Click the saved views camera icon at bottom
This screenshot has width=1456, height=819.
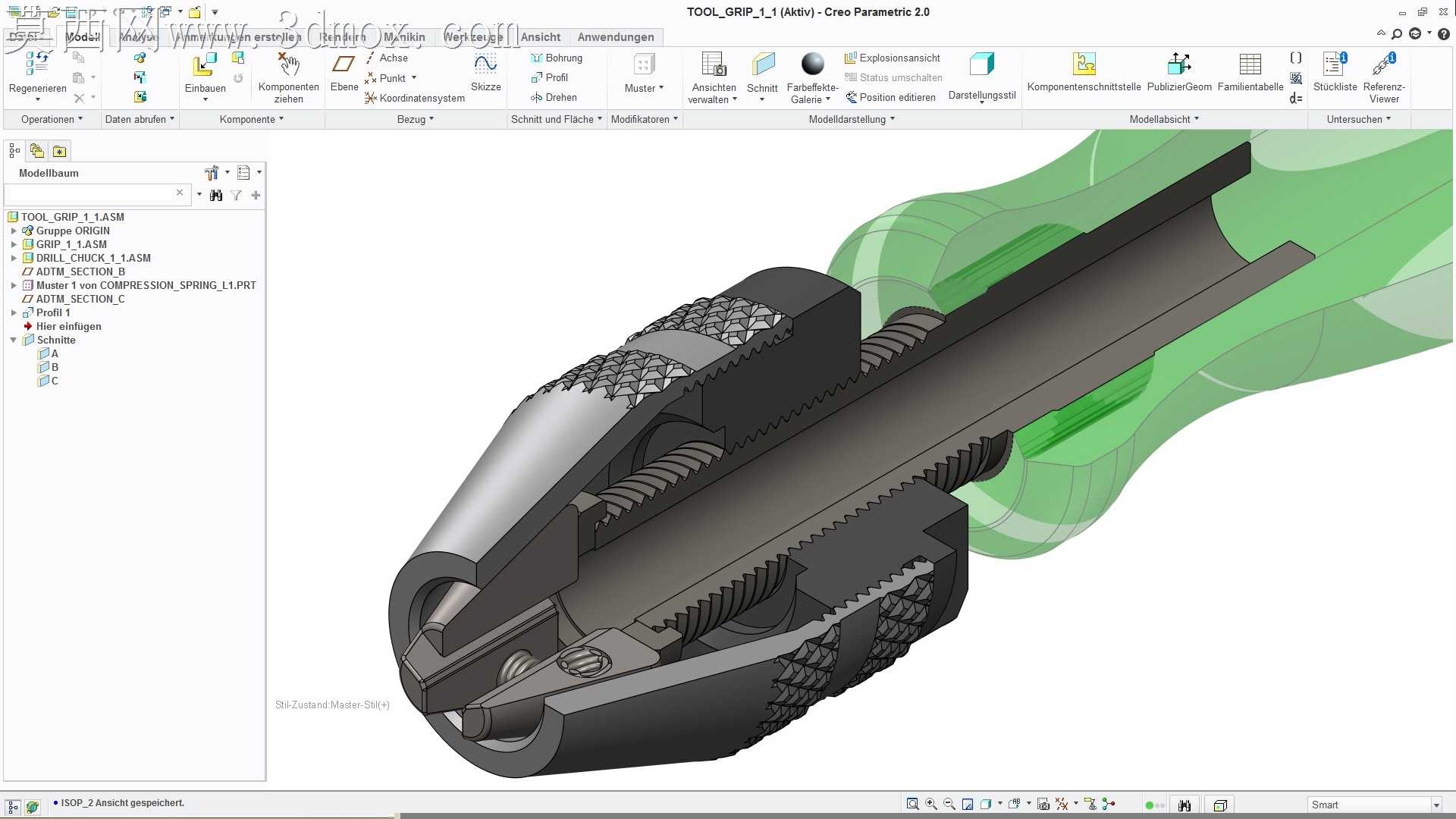[x=1043, y=805]
